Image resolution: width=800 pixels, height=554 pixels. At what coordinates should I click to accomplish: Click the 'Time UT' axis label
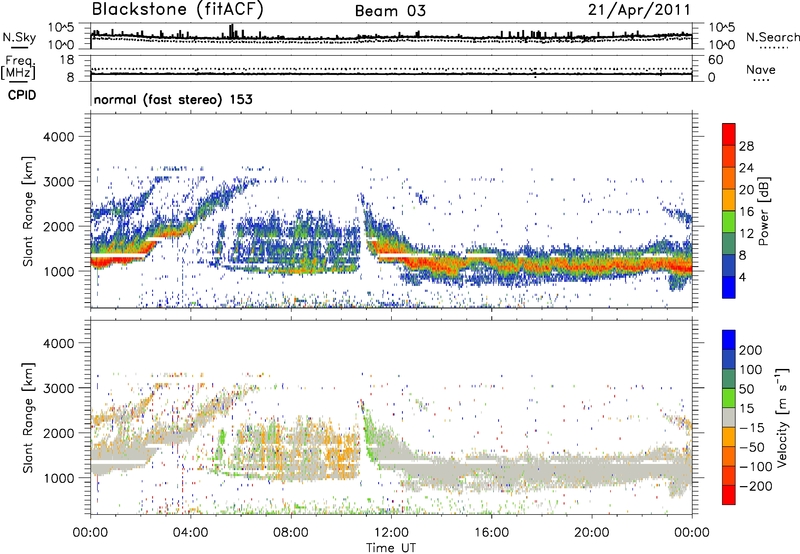coord(391,547)
